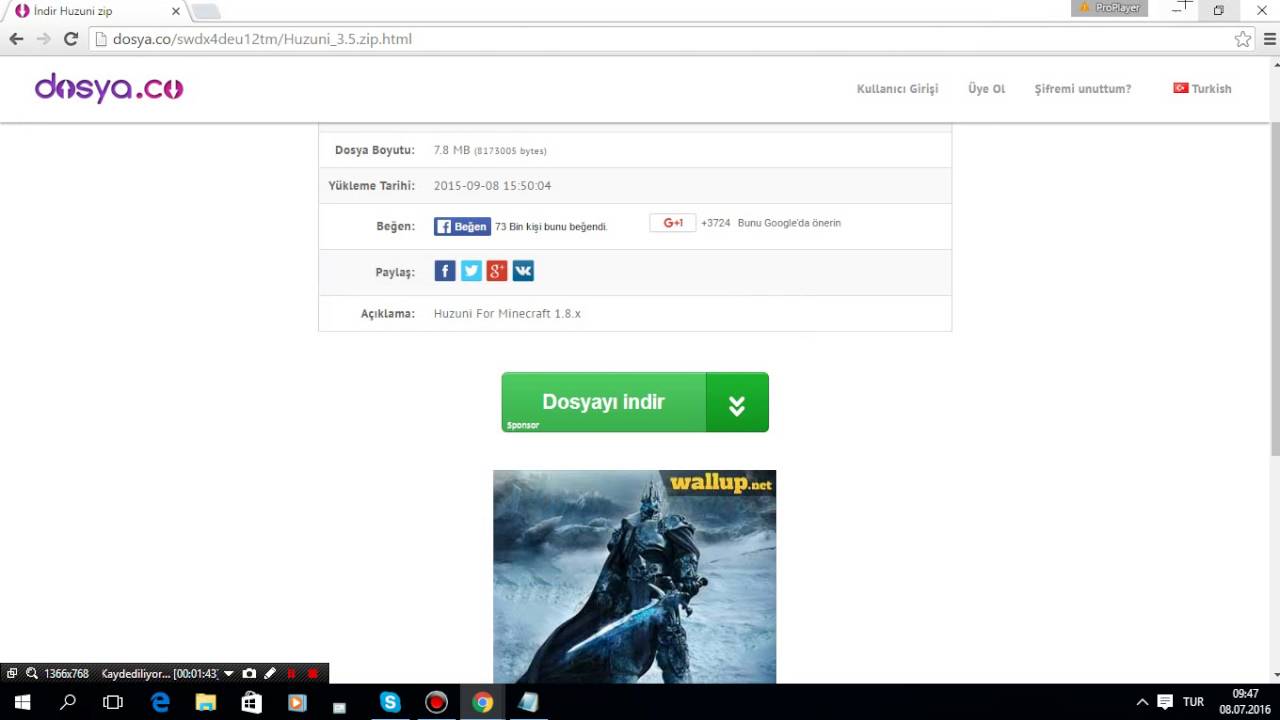This screenshot has width=1280, height=720.
Task: Click the Google G+1 button
Action: coord(673,223)
